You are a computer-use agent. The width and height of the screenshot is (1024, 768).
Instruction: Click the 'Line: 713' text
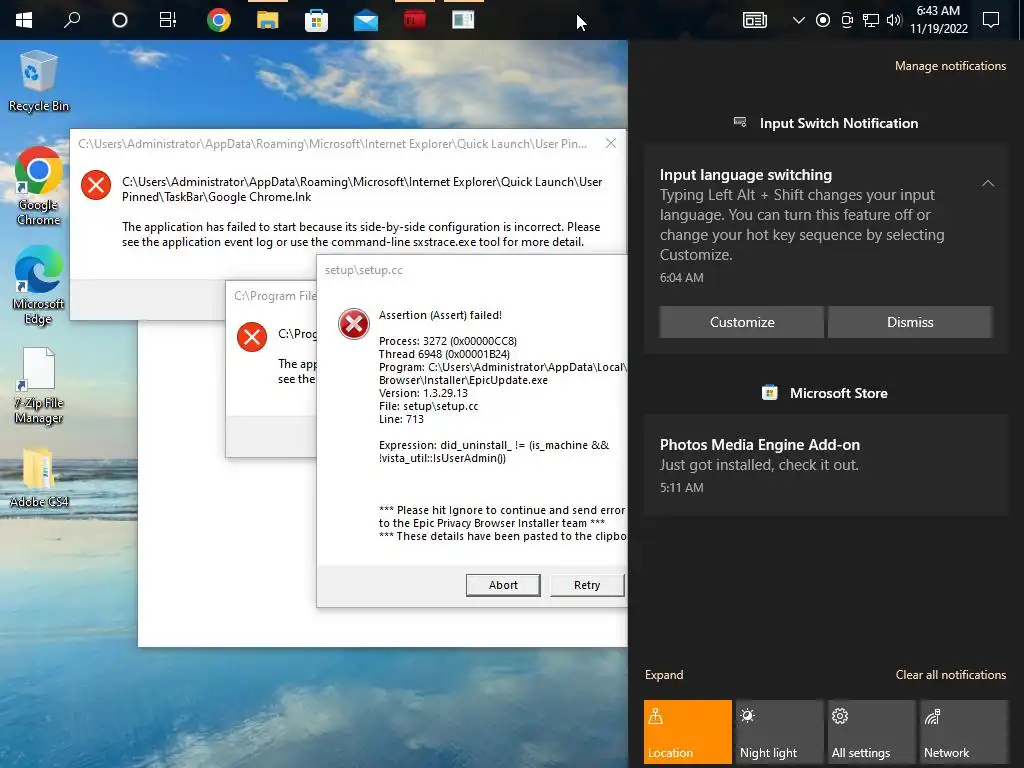[x=401, y=419]
